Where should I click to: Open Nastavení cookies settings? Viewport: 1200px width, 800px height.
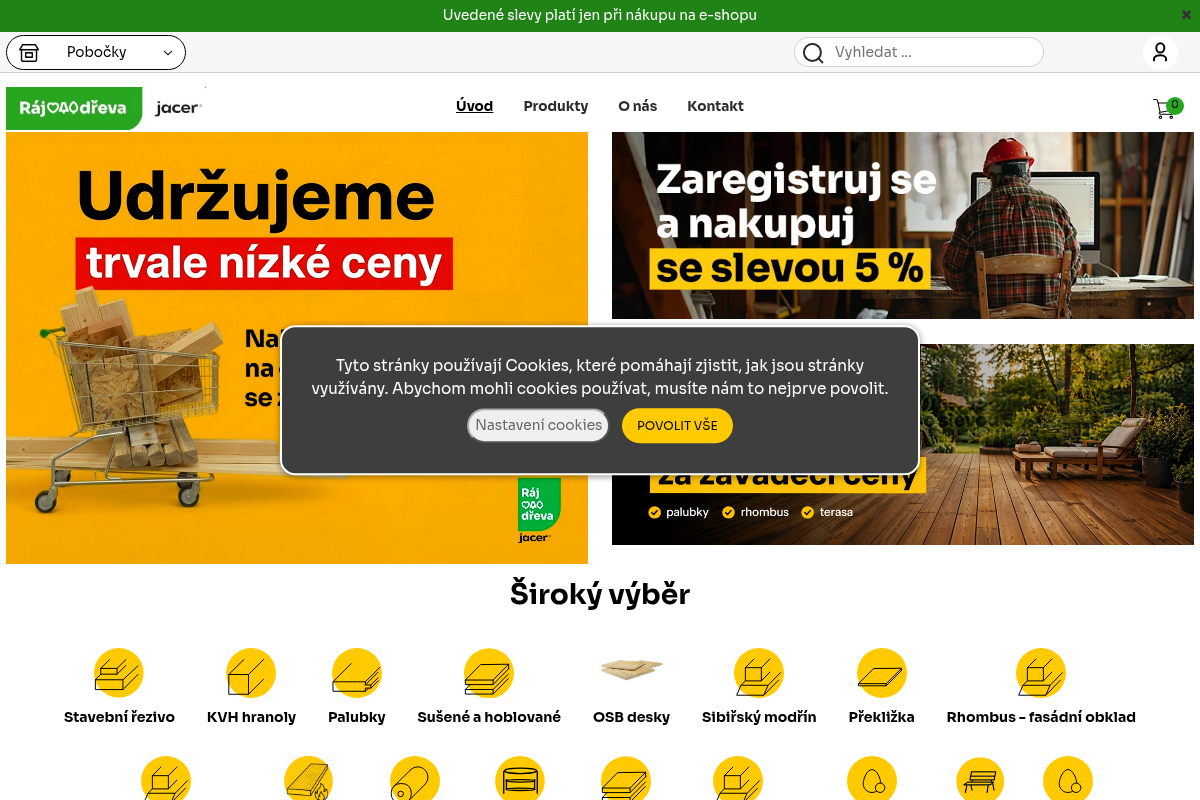[539, 425]
